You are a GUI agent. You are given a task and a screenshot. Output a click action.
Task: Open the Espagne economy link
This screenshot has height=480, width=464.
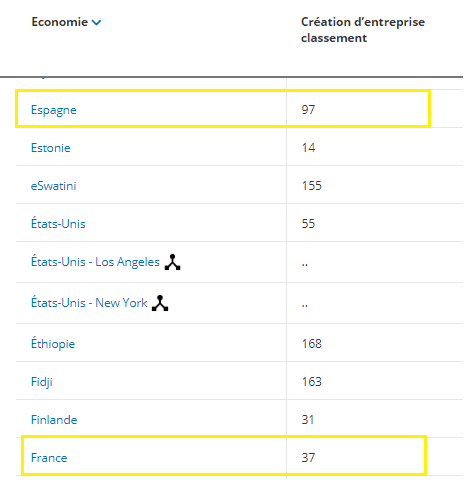54,110
